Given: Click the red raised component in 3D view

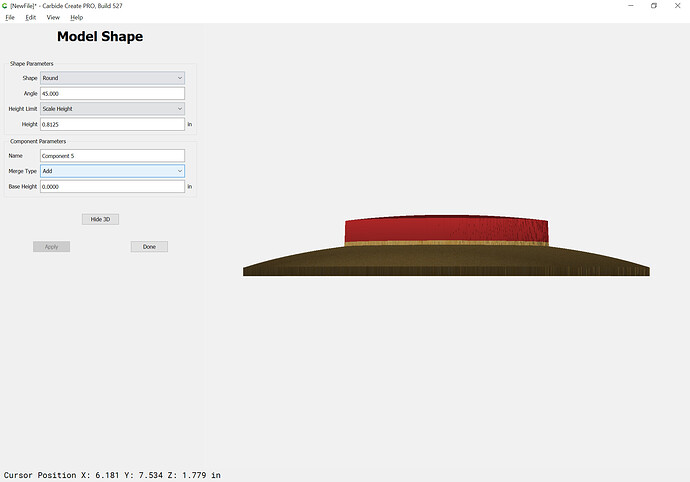Looking at the screenshot, I should [x=446, y=230].
